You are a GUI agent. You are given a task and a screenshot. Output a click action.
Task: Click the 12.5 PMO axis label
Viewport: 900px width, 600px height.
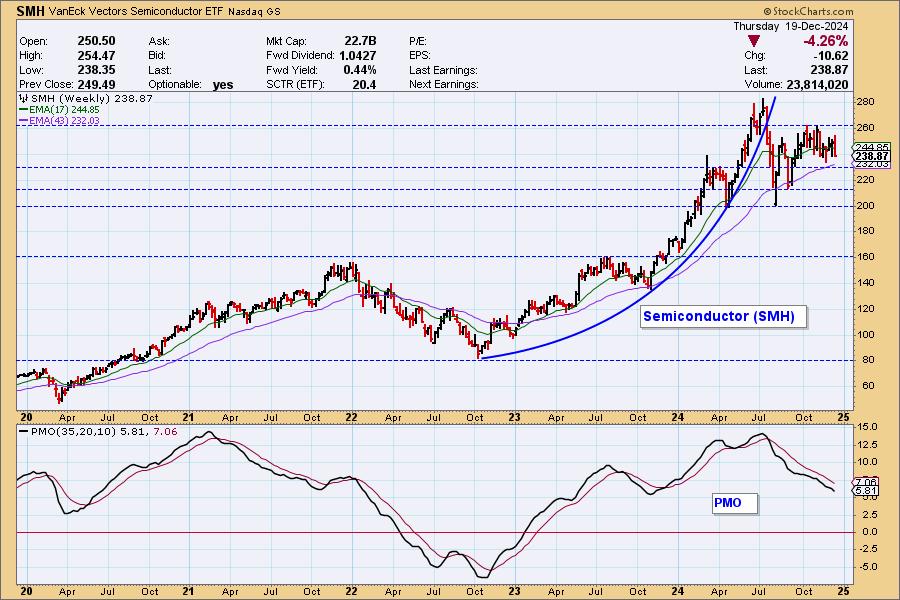tap(866, 445)
